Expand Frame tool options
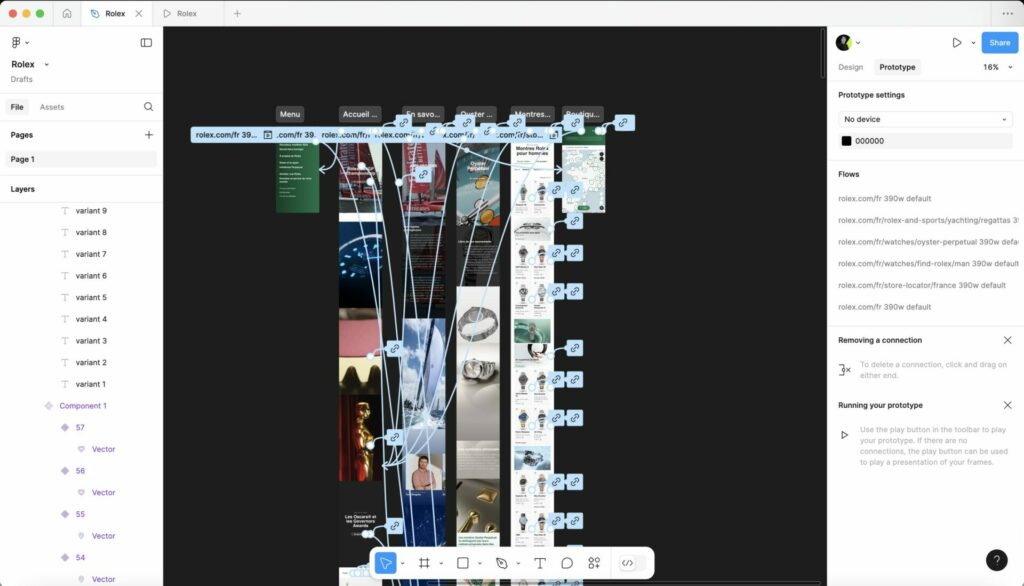The height and width of the screenshot is (586, 1024). [441, 563]
